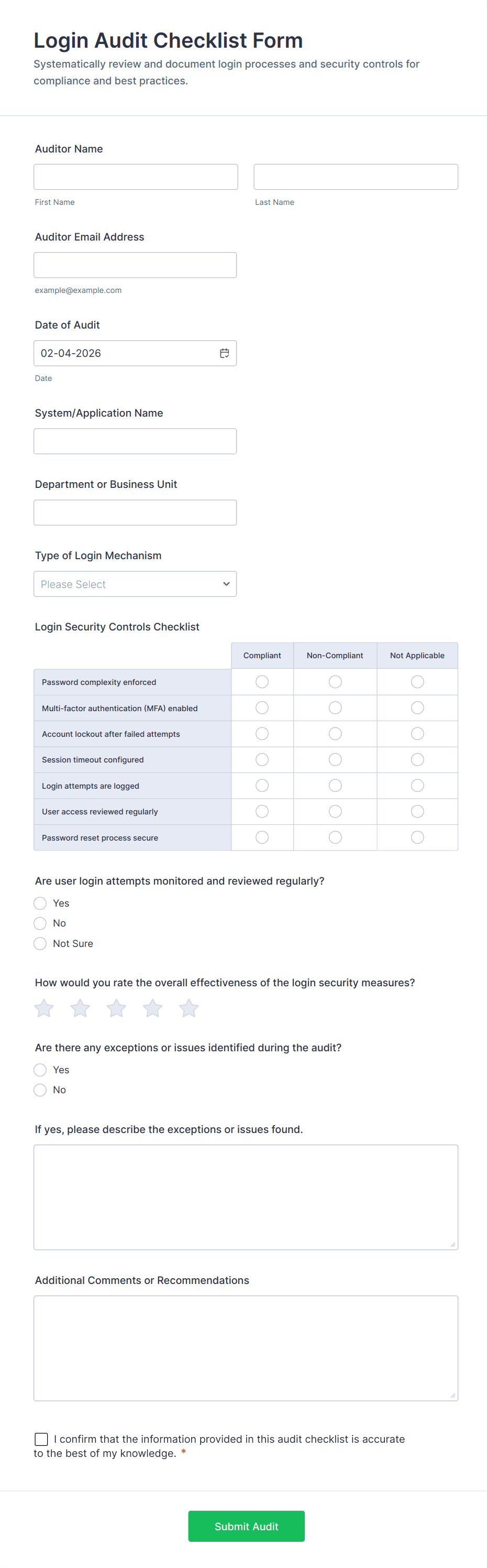Submit the audit form

tap(246, 1526)
